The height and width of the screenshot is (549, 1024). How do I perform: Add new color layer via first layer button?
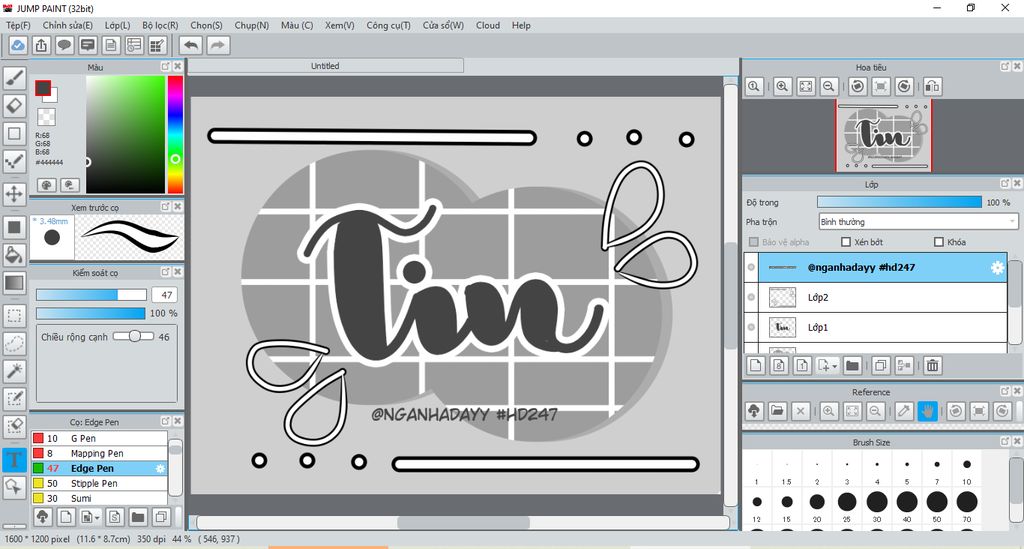pyautogui.click(x=756, y=366)
